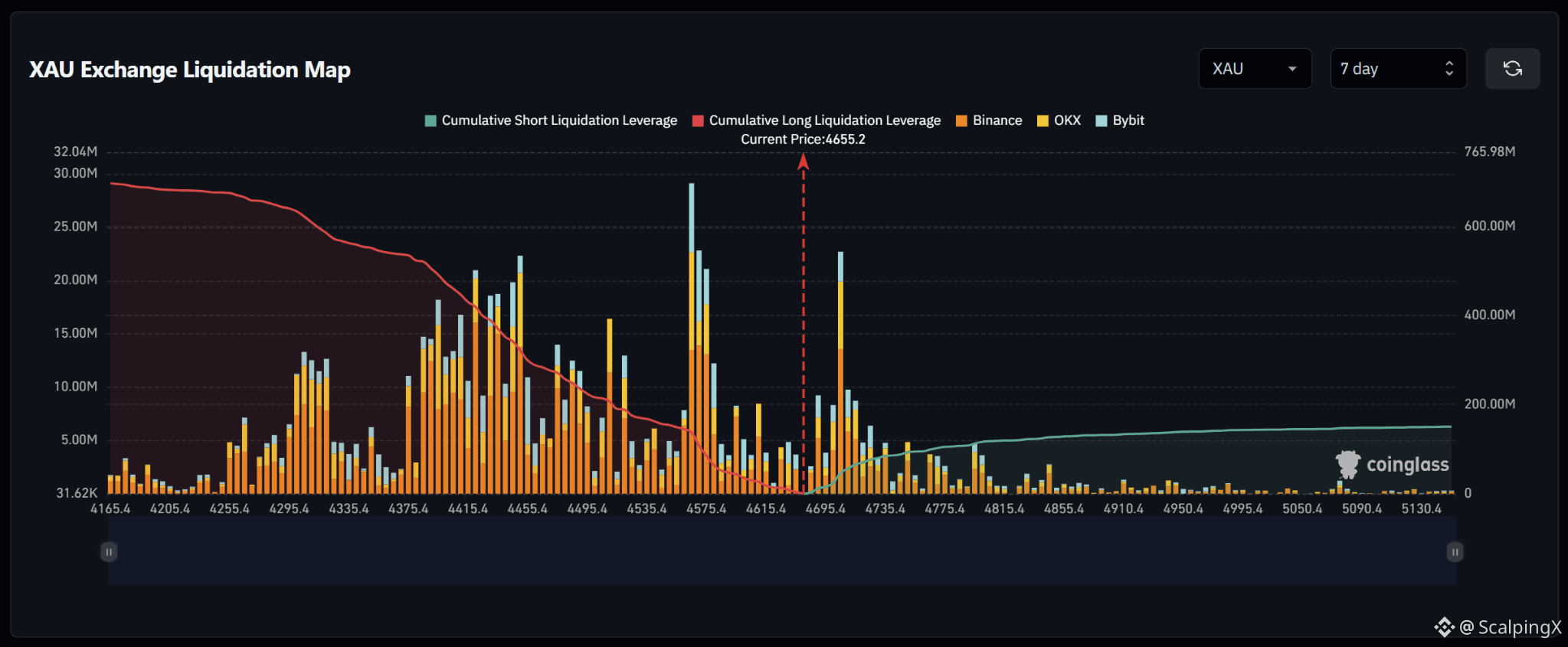Click the 4335.4 price axis label
The height and width of the screenshot is (647, 1568).
point(349,508)
